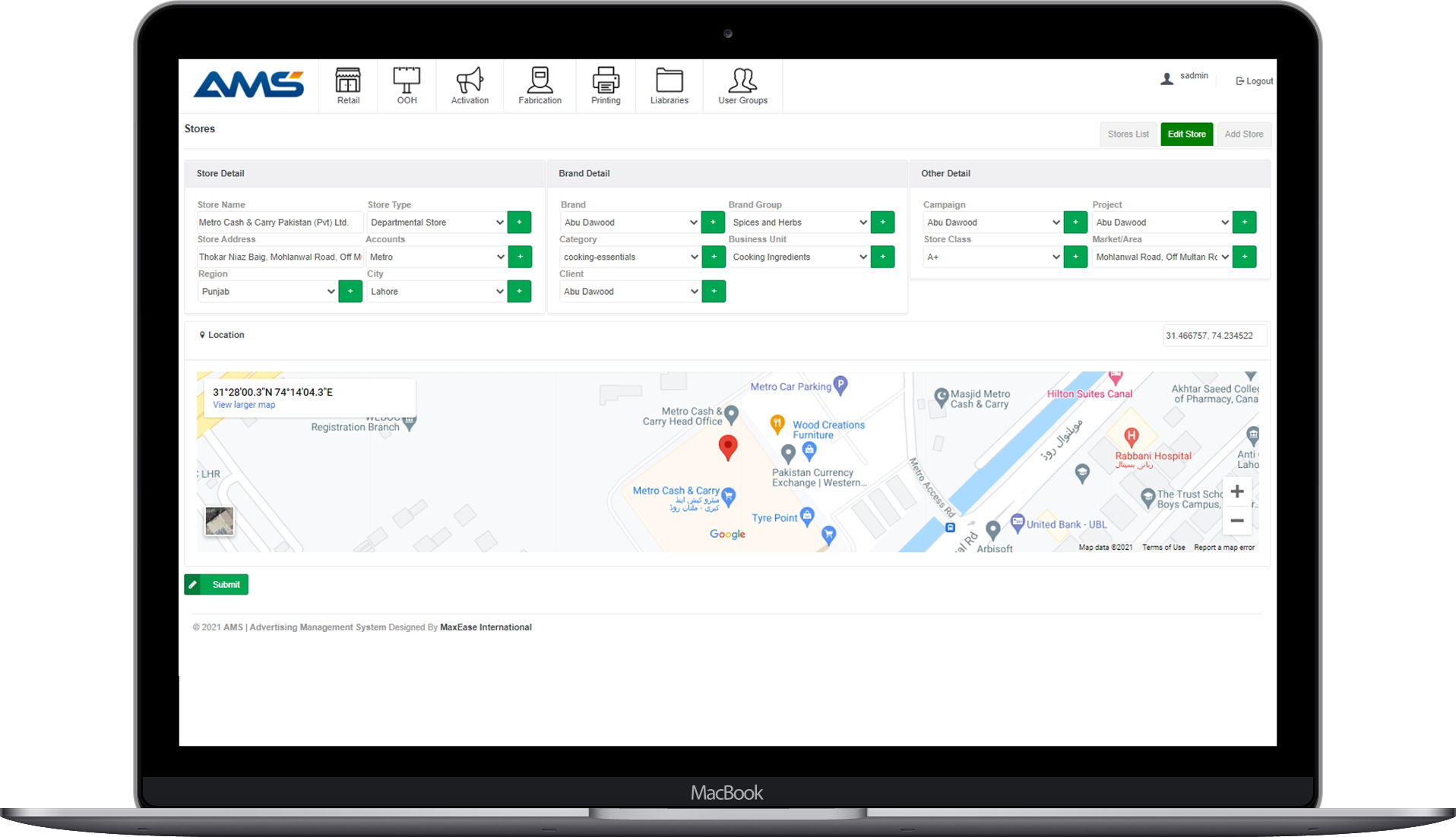
Task: Open the Retail module icon
Action: tap(348, 86)
